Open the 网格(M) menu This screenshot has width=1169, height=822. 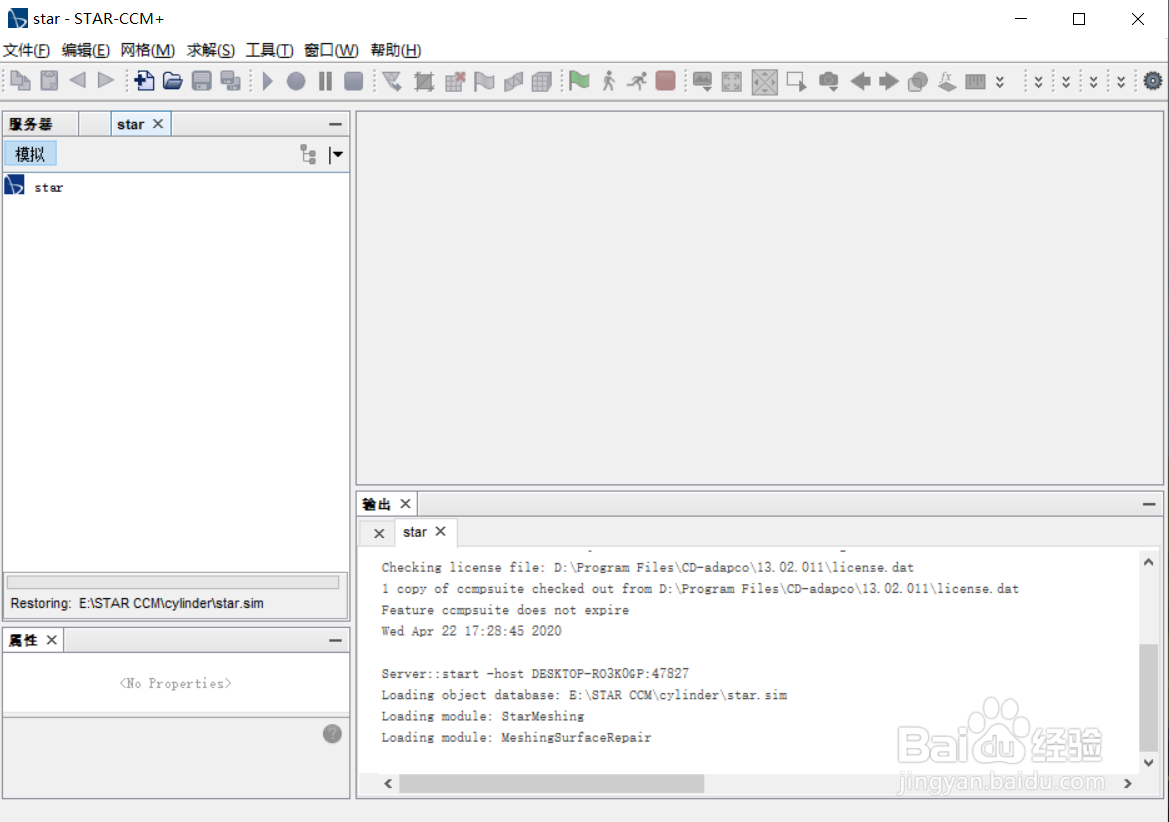pos(148,50)
